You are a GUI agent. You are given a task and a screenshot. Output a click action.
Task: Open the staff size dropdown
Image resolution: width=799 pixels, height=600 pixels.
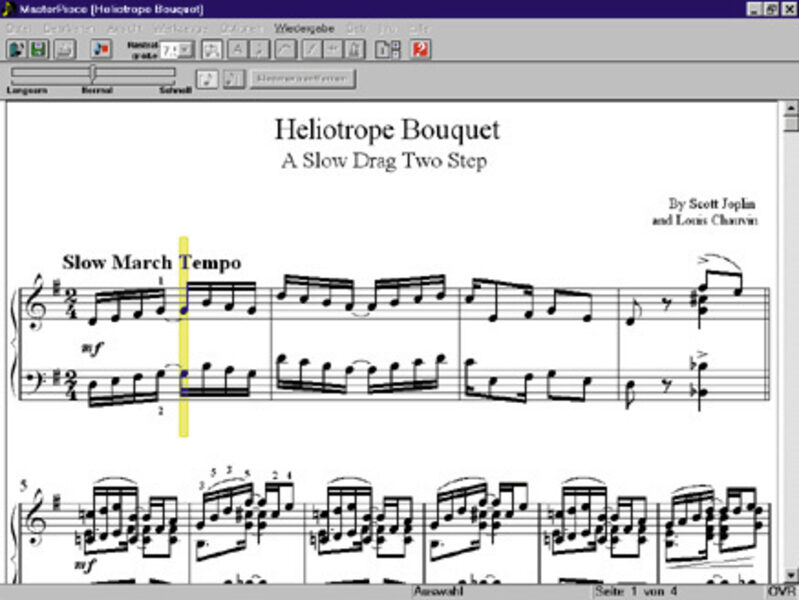pos(186,50)
